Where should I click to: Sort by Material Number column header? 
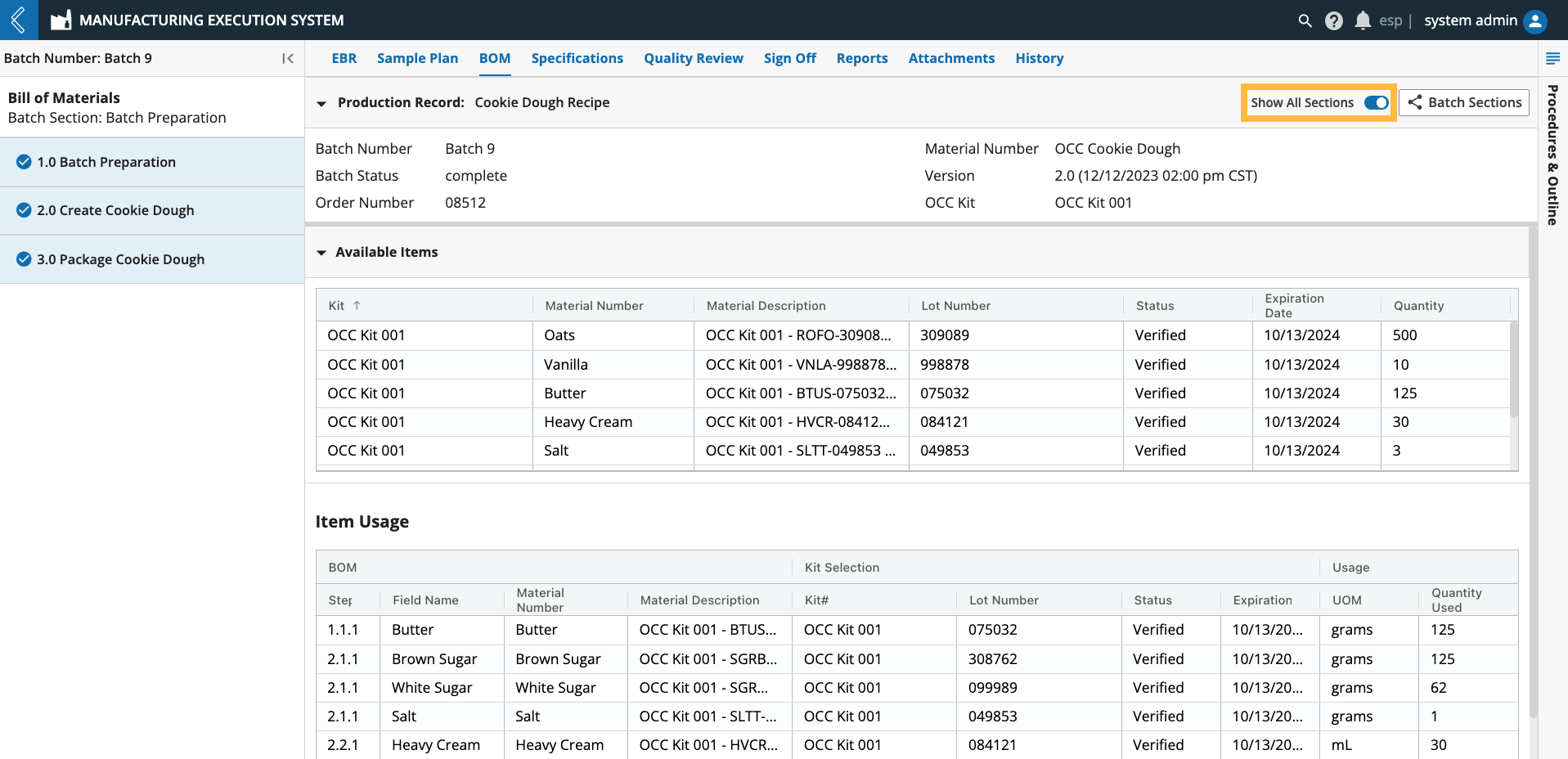pyautogui.click(x=594, y=306)
